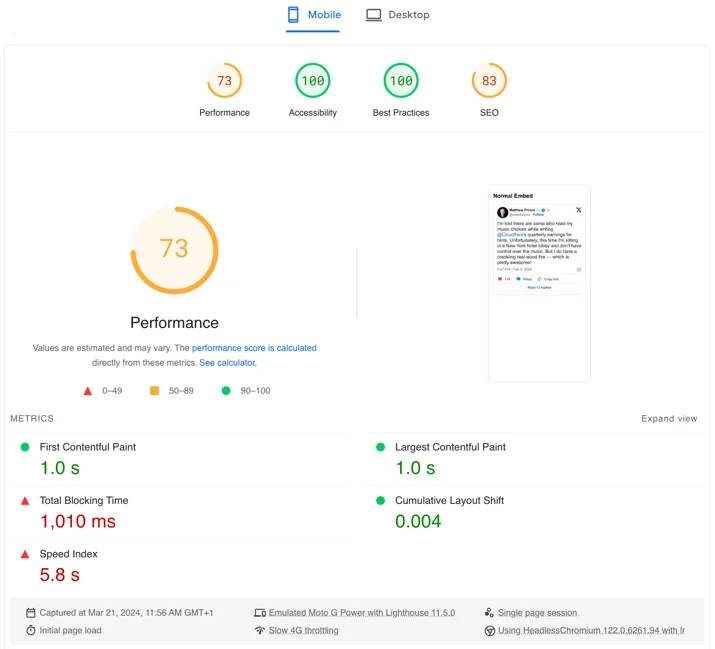The image size is (715, 649).
Task: Click the 50–89 legend range label
Action: pos(181,391)
